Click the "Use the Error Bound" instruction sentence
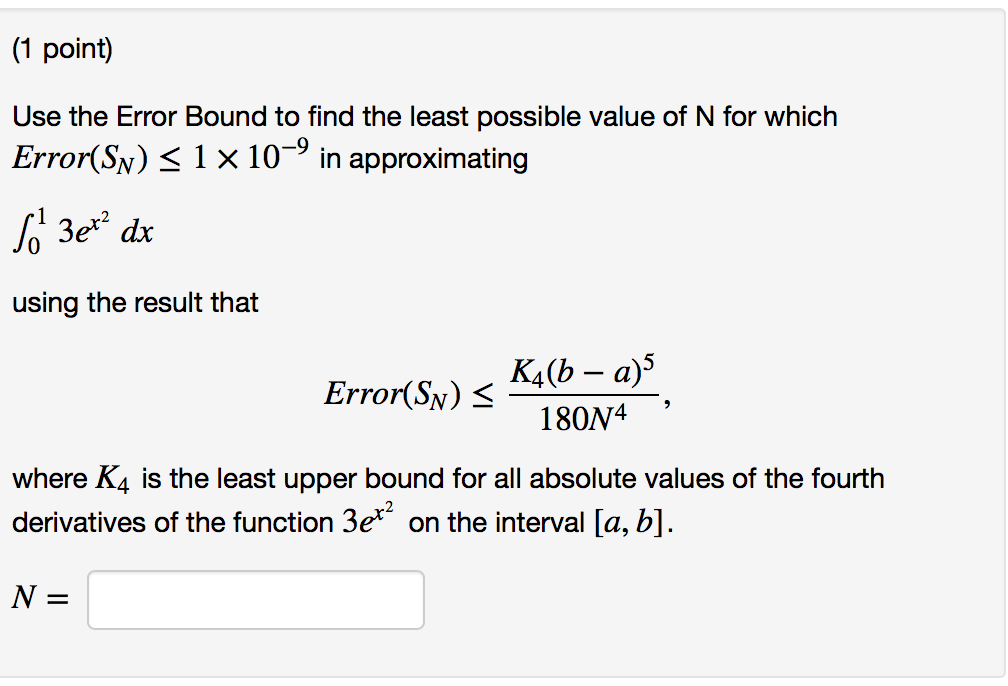 coord(424,117)
